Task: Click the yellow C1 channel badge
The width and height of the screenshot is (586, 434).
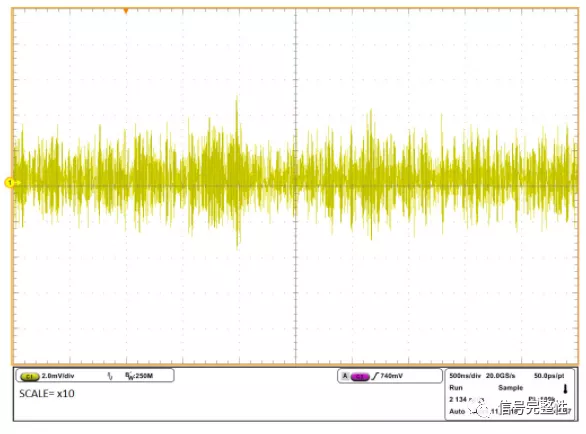Action: (30, 376)
